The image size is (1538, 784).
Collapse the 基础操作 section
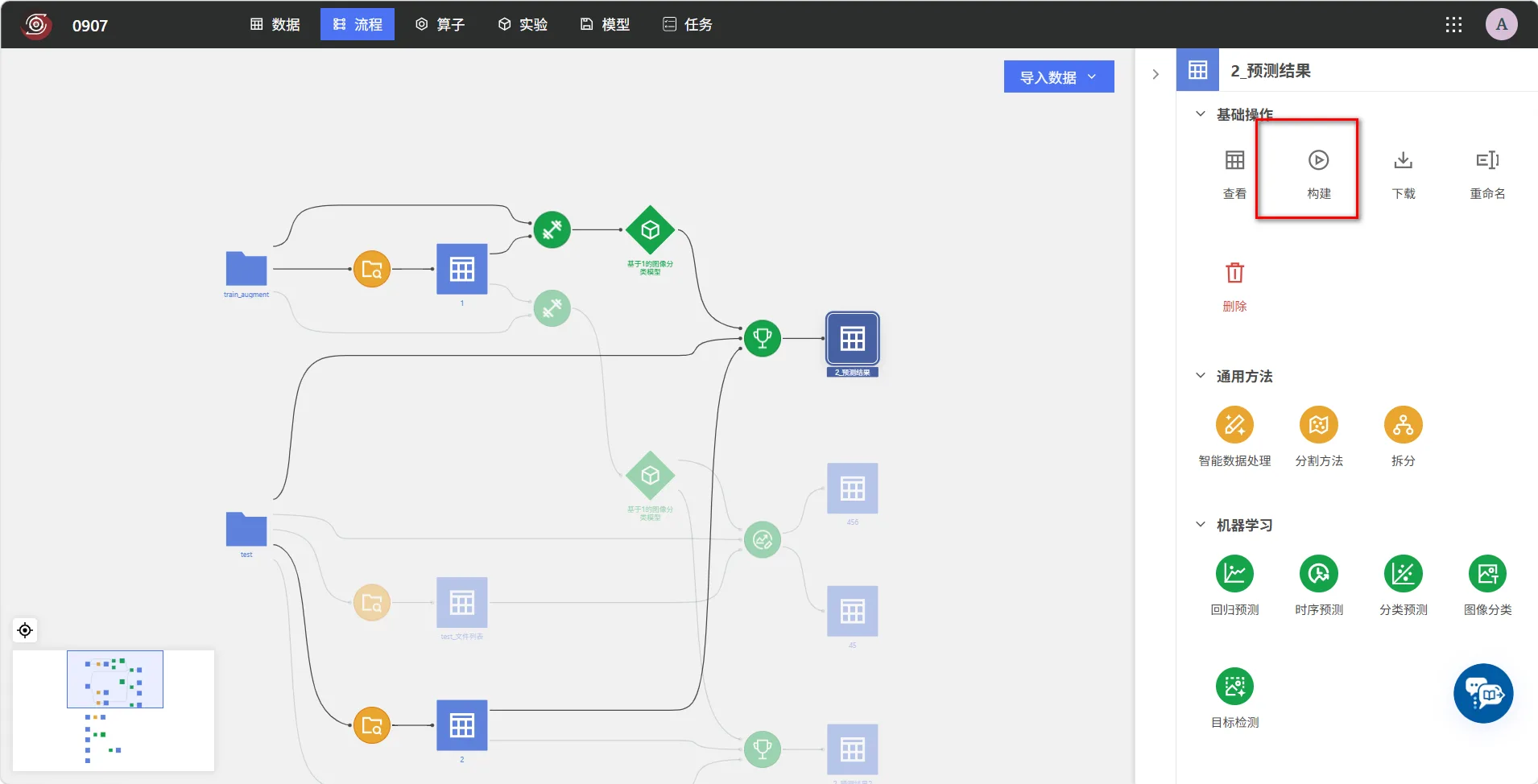click(x=1200, y=113)
